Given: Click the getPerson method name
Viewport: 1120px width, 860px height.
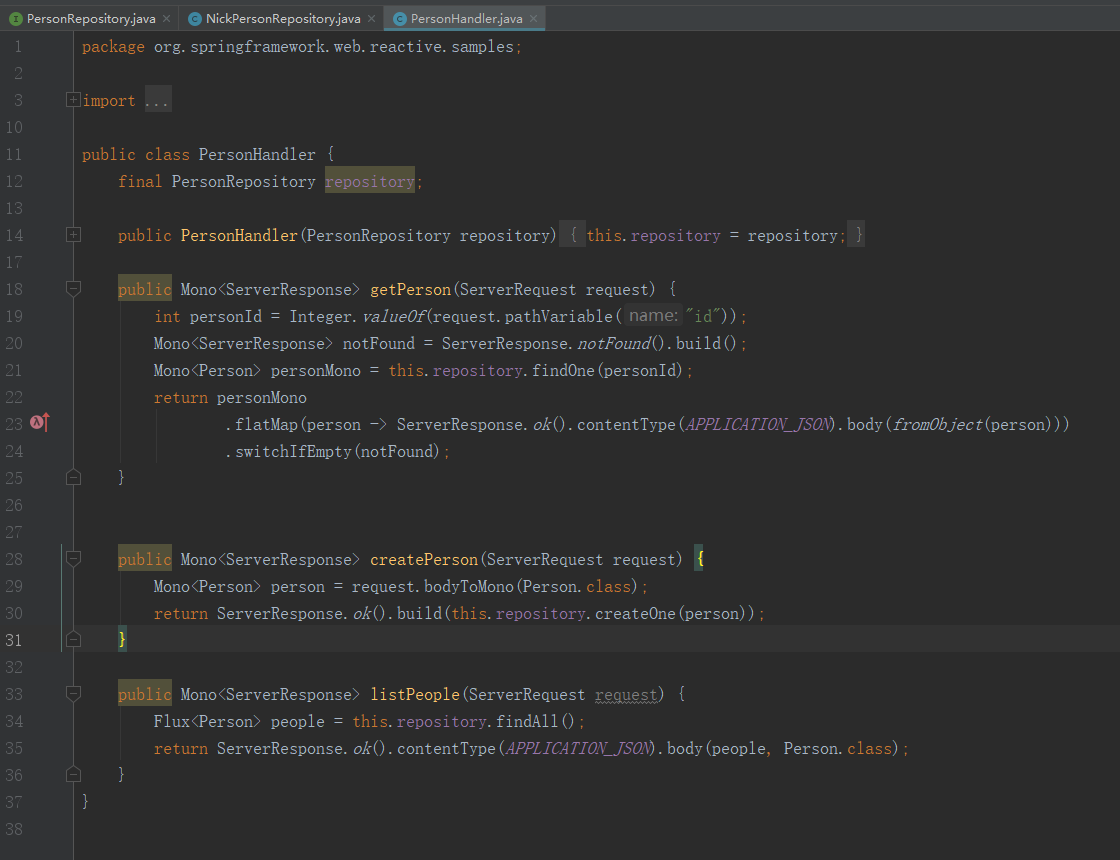Looking at the screenshot, I should 410,289.
